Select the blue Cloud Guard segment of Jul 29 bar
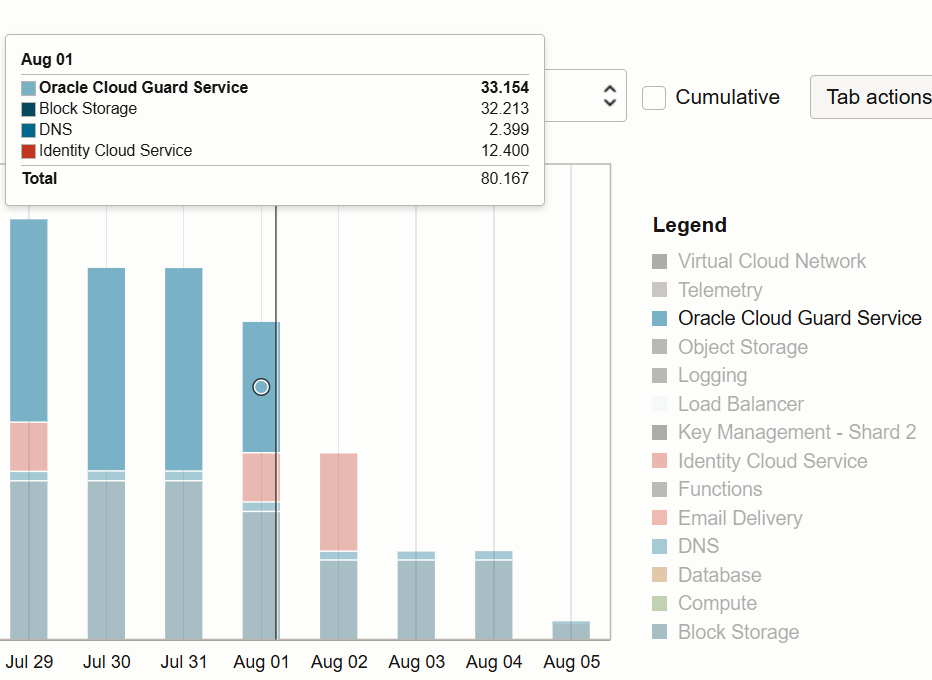Image resolution: width=932 pixels, height=680 pixels. pyautogui.click(x=29, y=320)
